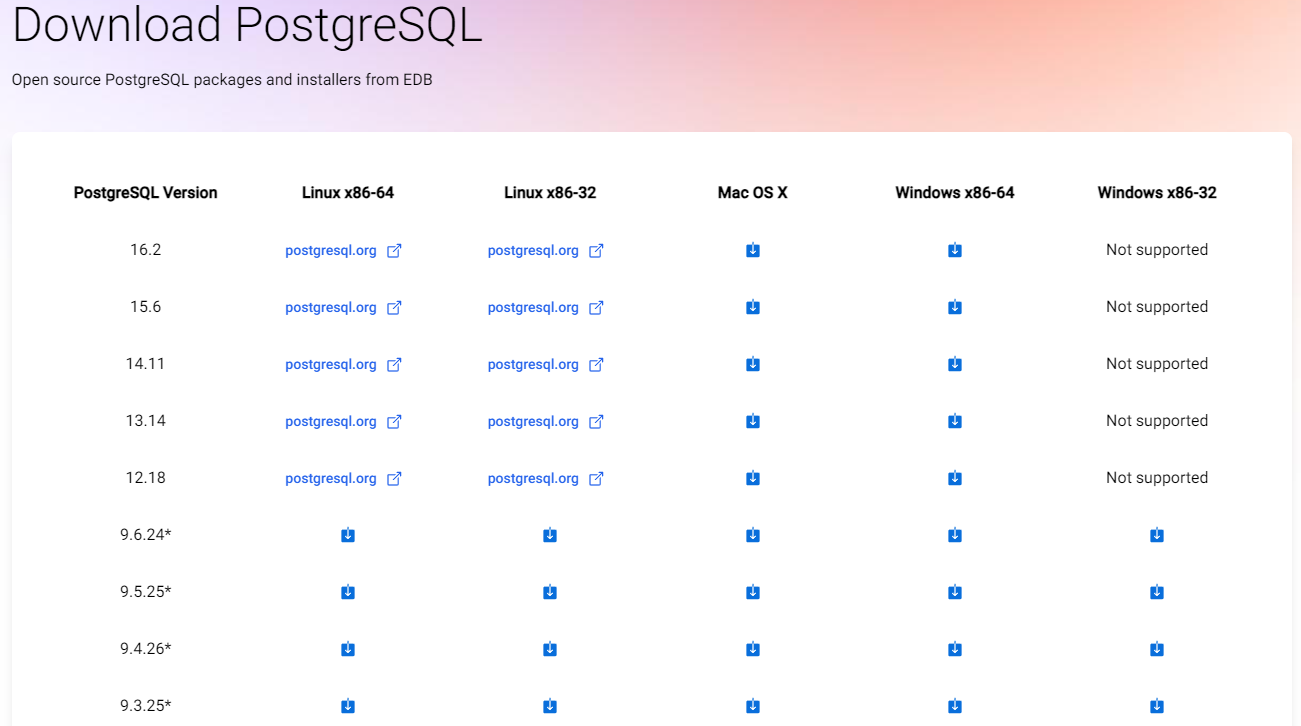Open postgresql.org link for 14.11 Linux x86-32
The image size is (1301, 726).
[546, 365]
